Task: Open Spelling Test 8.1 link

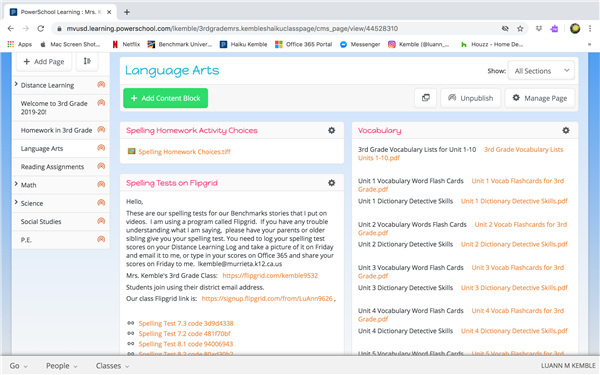Action: 186,344
